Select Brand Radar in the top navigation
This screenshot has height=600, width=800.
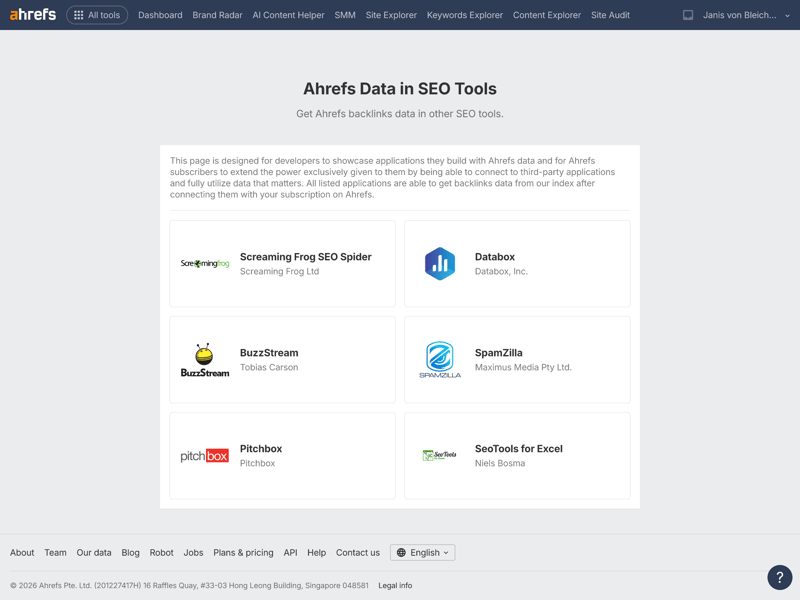coord(217,15)
